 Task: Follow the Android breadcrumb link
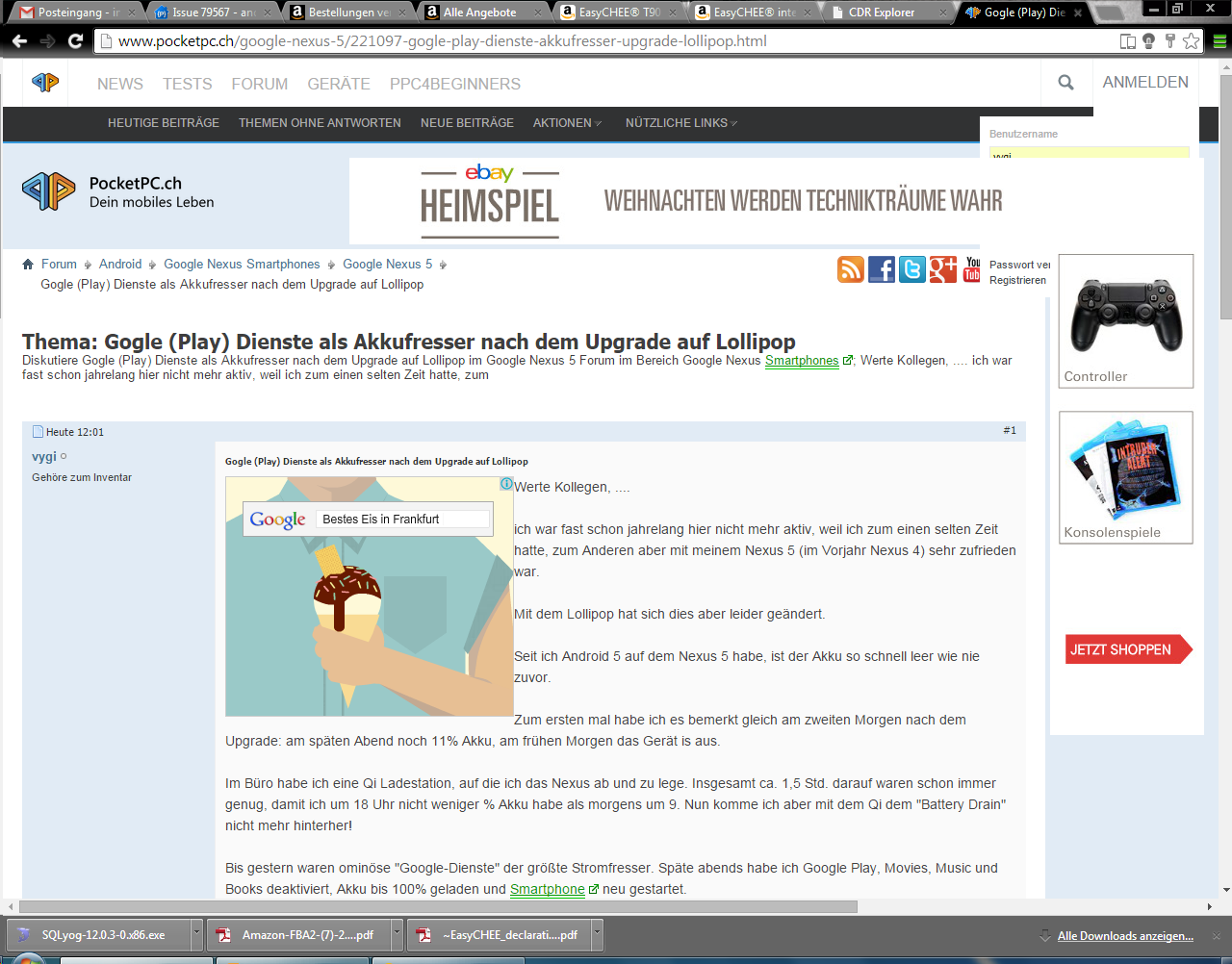click(120, 264)
